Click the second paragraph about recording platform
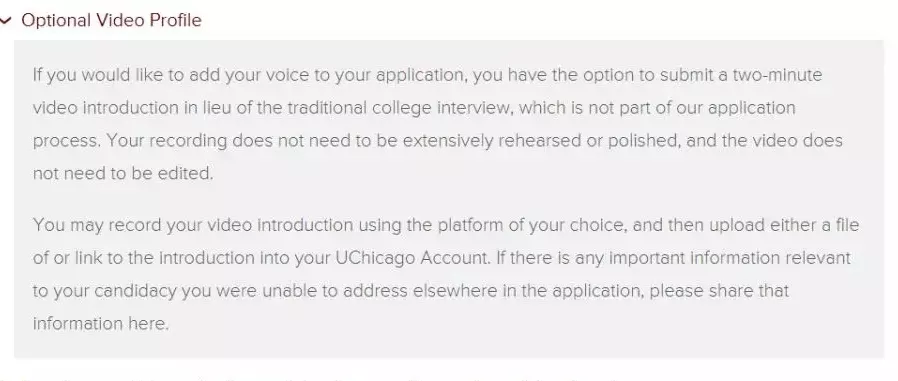Screen dimensions: 898x381 coord(446,274)
